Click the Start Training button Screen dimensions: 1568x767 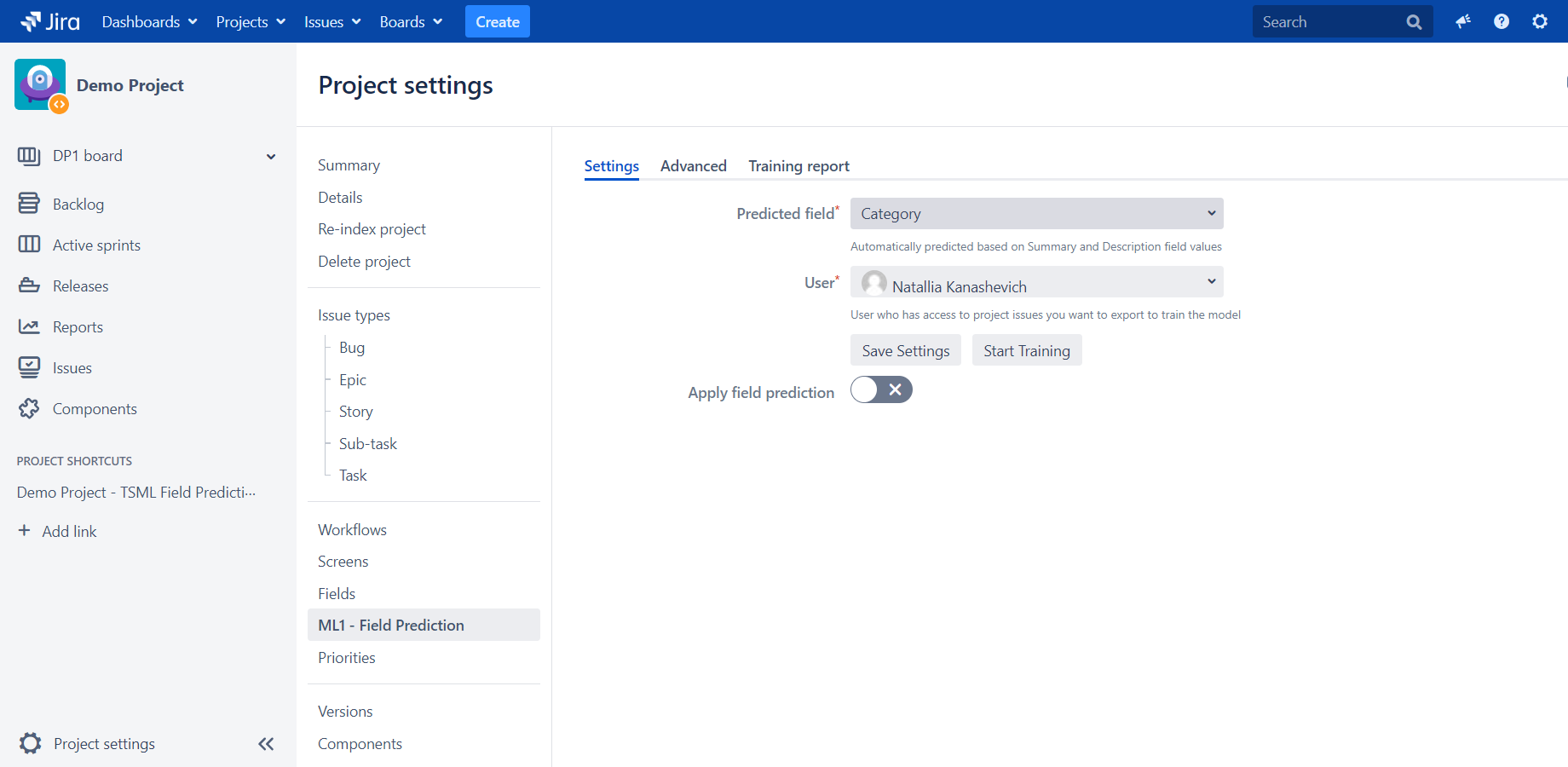[x=1027, y=350]
